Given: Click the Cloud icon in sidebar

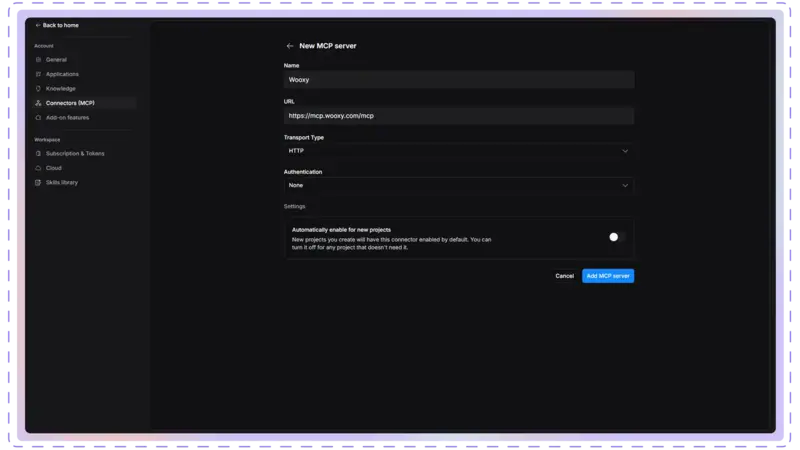Looking at the screenshot, I should [x=38, y=168].
